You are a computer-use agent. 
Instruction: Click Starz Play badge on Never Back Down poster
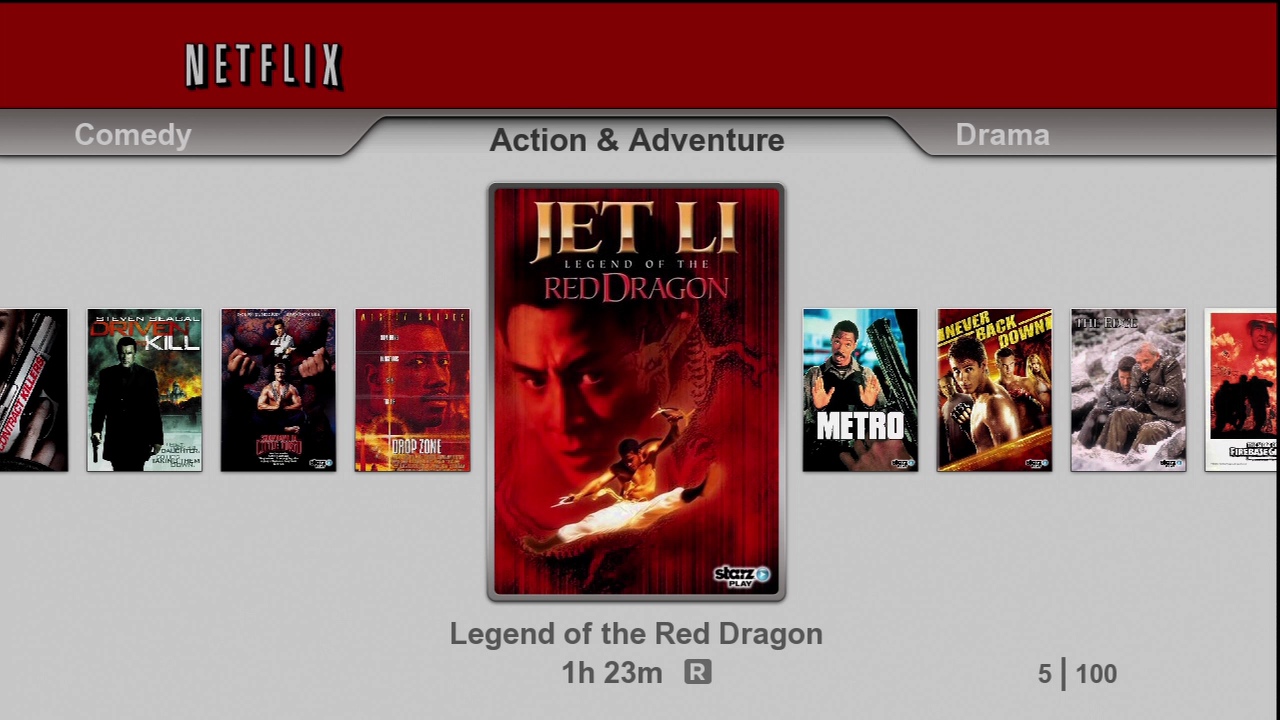click(x=1037, y=463)
